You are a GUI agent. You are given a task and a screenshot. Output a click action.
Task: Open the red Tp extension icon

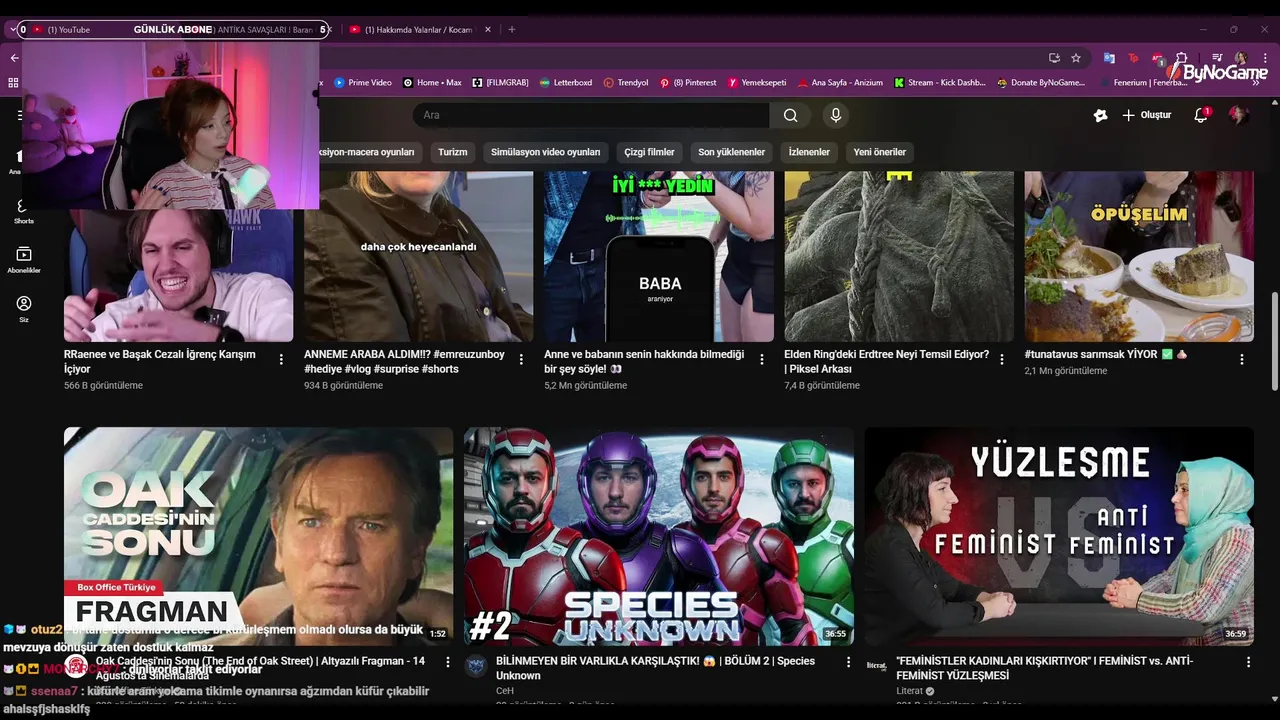click(x=1133, y=58)
